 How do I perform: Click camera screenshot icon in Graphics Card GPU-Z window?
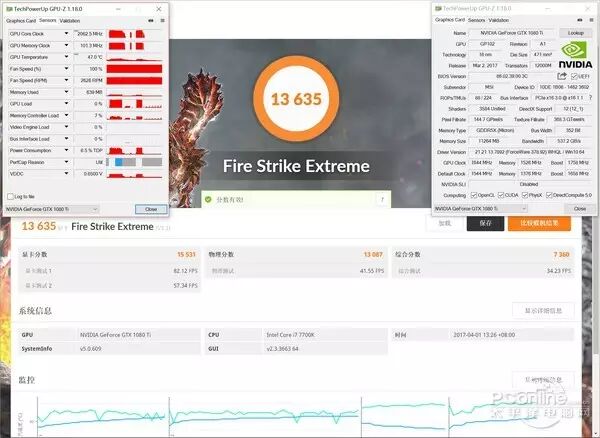tap(580, 20)
